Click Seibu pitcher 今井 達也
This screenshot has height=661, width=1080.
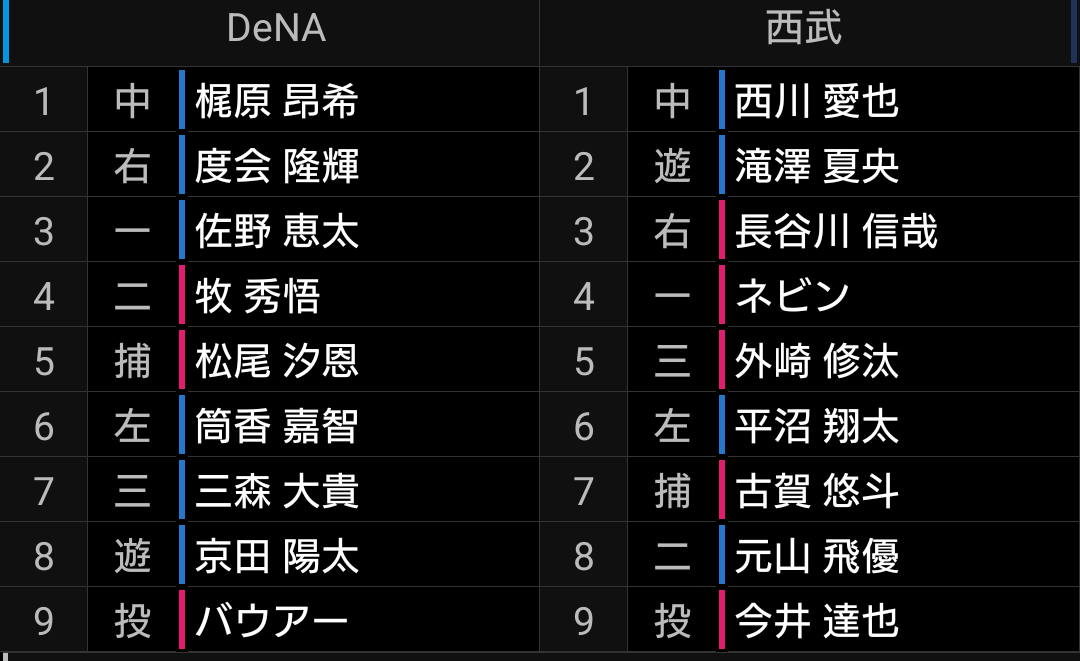(x=817, y=621)
